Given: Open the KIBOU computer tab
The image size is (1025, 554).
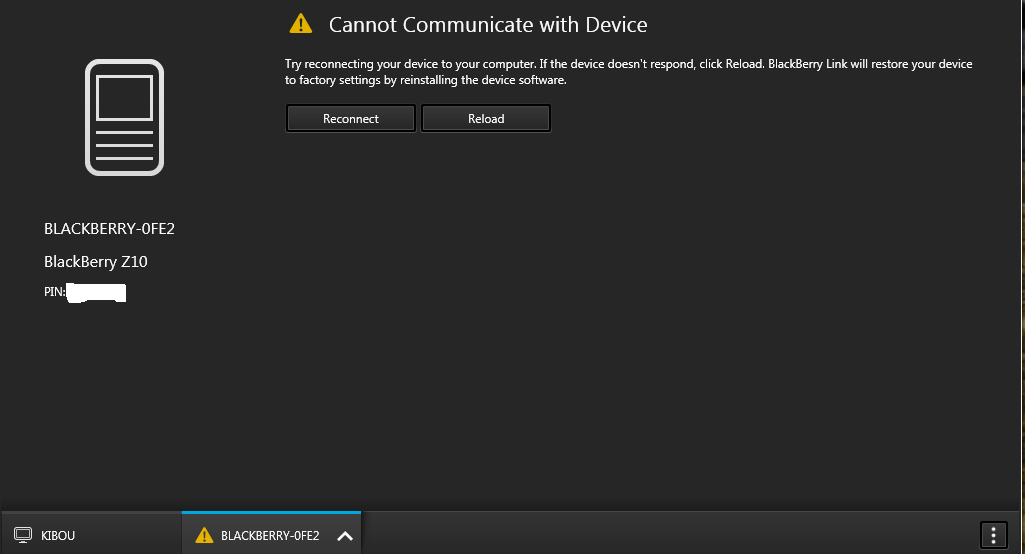Looking at the screenshot, I should coord(91,534).
